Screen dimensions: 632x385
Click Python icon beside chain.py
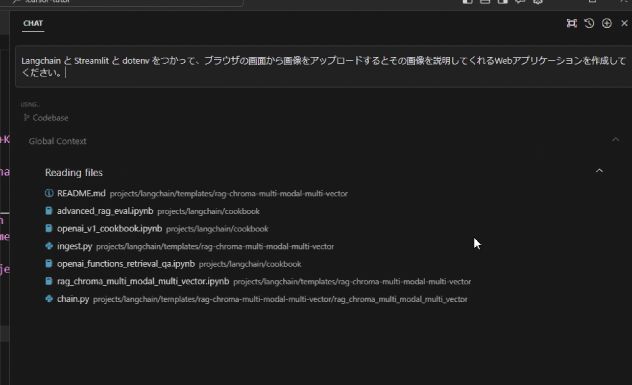point(49,299)
